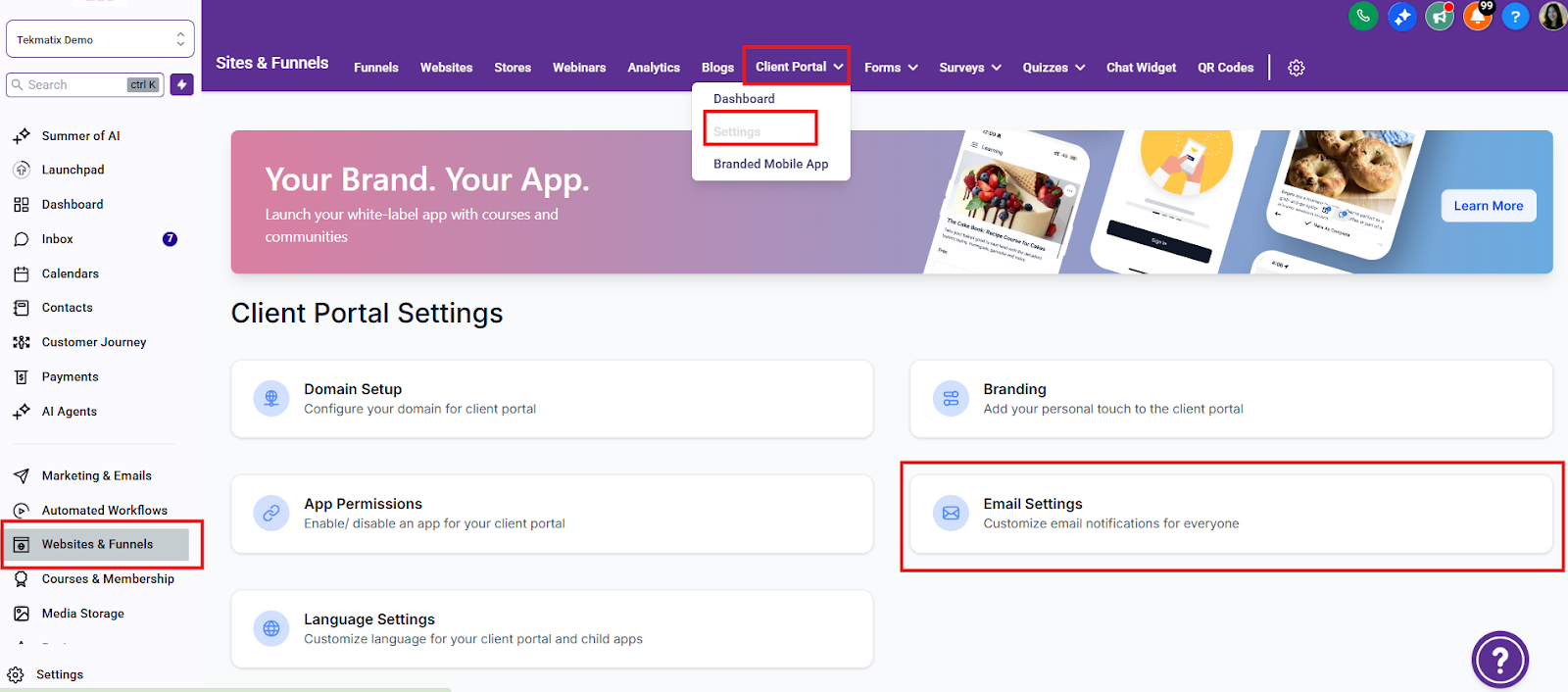Click the Launchpad icon in sidebar
Screen dimensions: 1568x692
point(22,170)
